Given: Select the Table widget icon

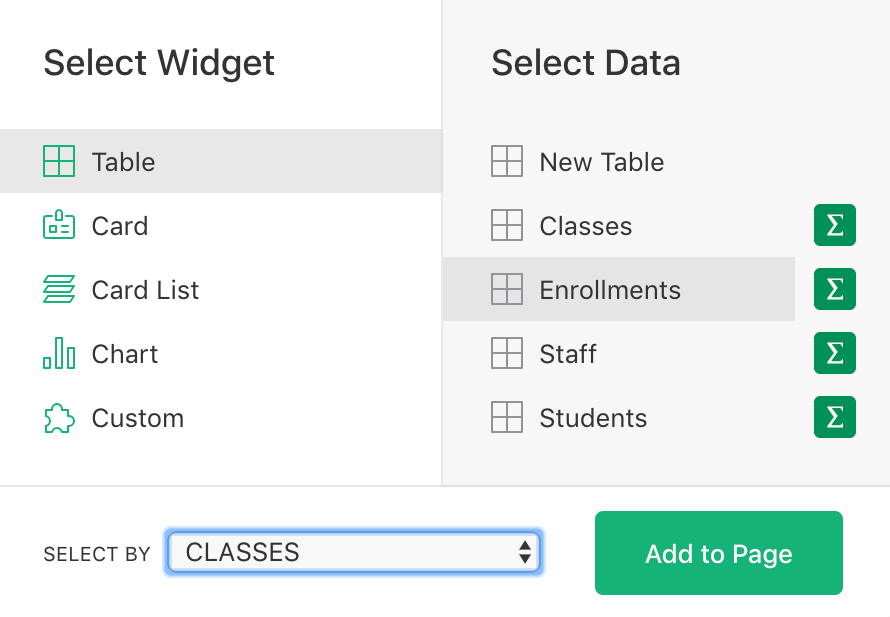Looking at the screenshot, I should pos(59,161).
